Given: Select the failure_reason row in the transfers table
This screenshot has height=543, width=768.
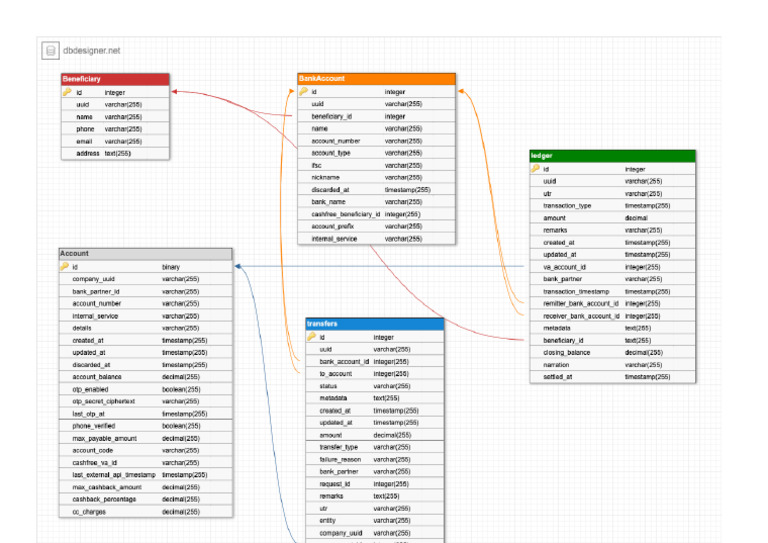Looking at the screenshot, I should point(375,459).
